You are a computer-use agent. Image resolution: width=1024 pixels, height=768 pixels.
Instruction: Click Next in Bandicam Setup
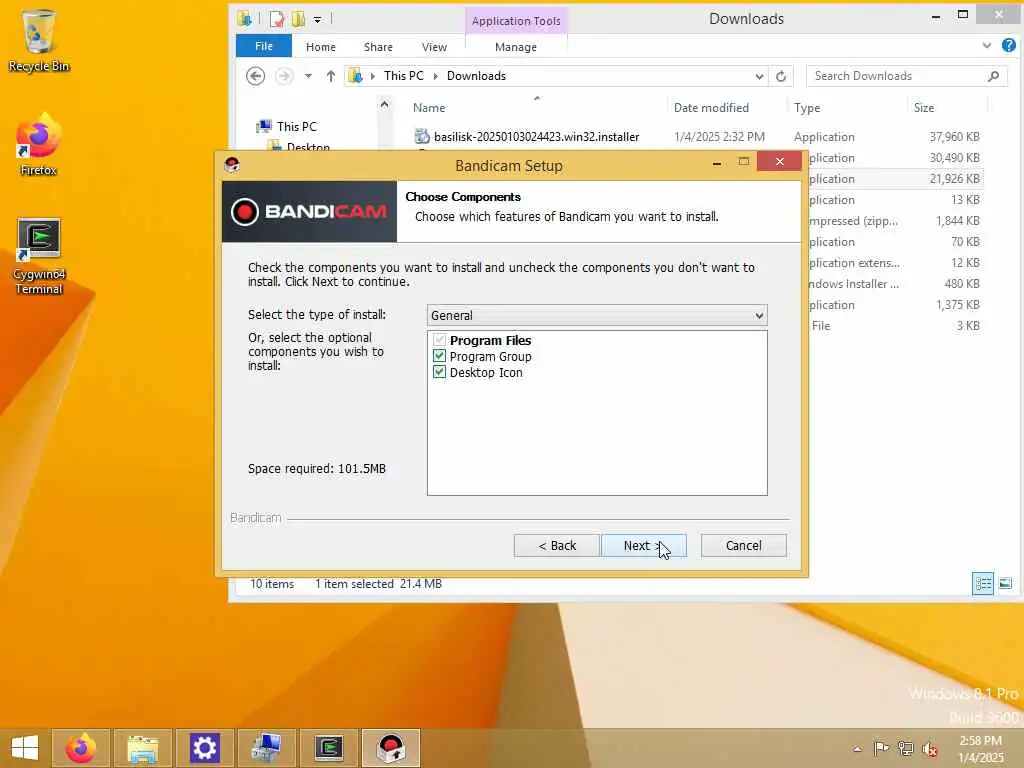coord(643,545)
